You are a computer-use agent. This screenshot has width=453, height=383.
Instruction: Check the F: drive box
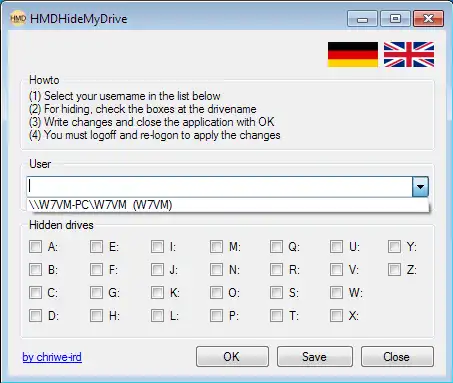96,270
